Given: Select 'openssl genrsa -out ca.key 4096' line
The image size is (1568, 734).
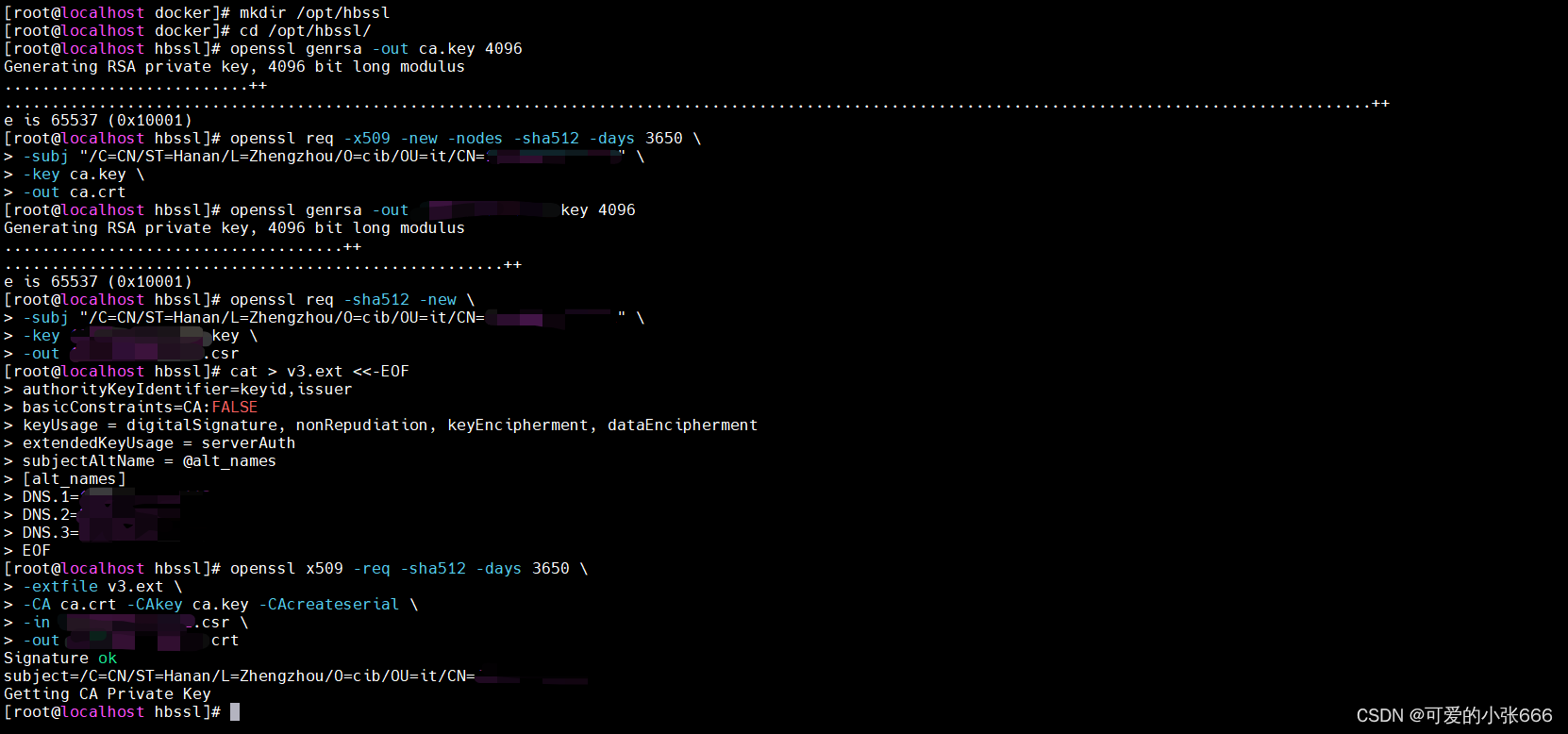Looking at the screenshot, I should [x=375, y=49].
